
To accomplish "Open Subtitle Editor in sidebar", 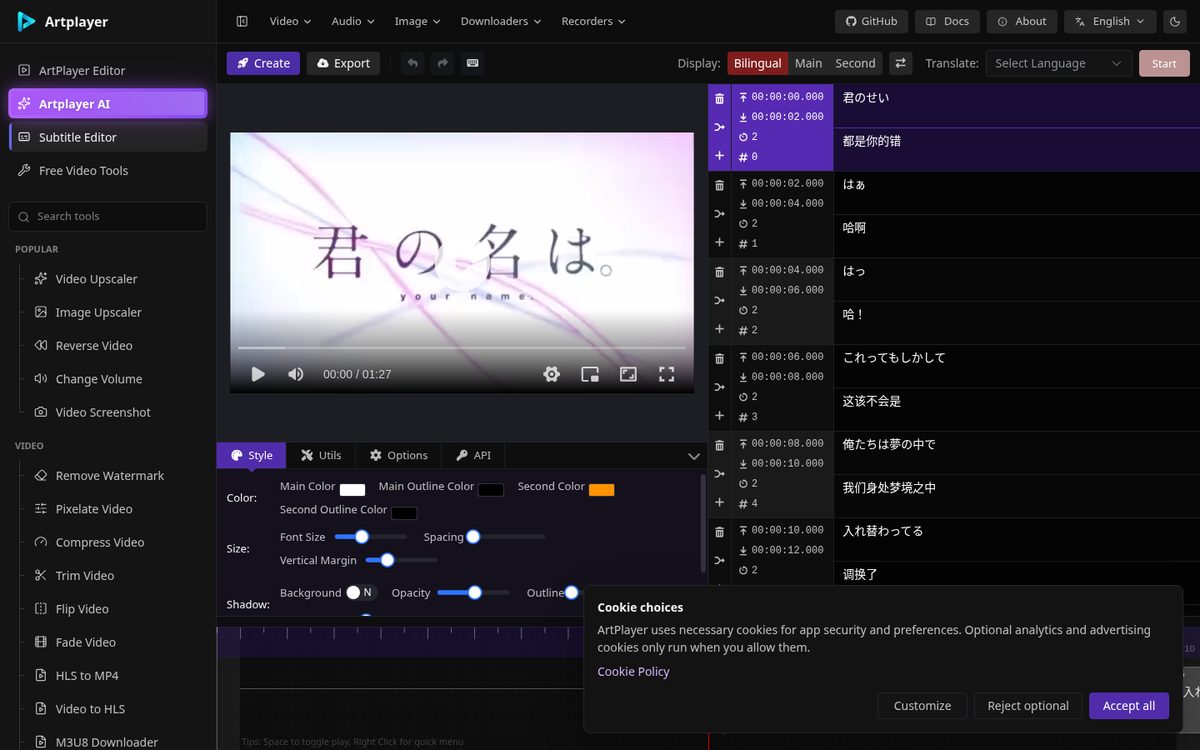I will pos(108,137).
